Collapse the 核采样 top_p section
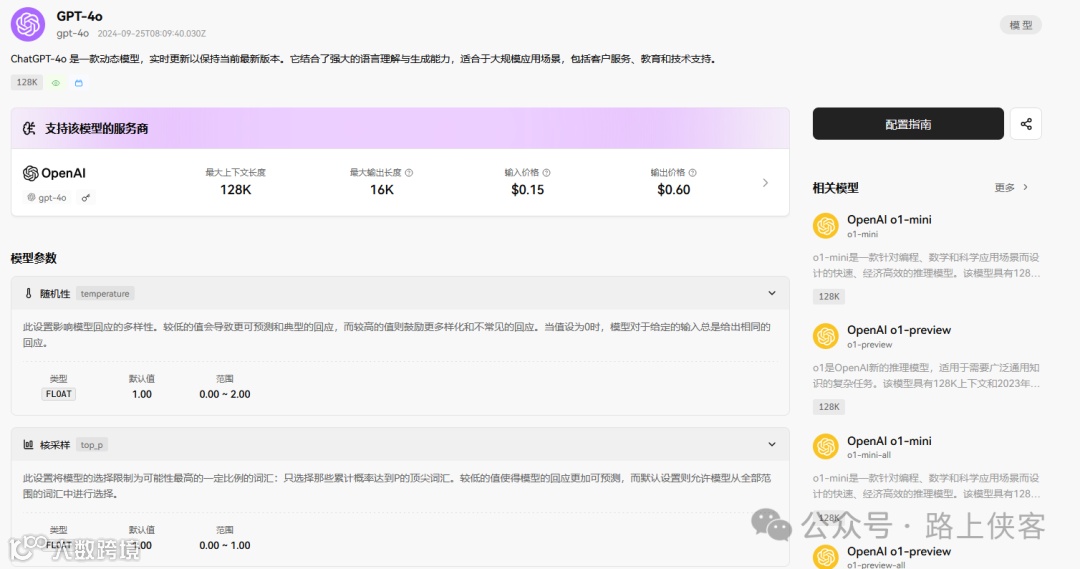This screenshot has width=1080, height=569. 772,444
